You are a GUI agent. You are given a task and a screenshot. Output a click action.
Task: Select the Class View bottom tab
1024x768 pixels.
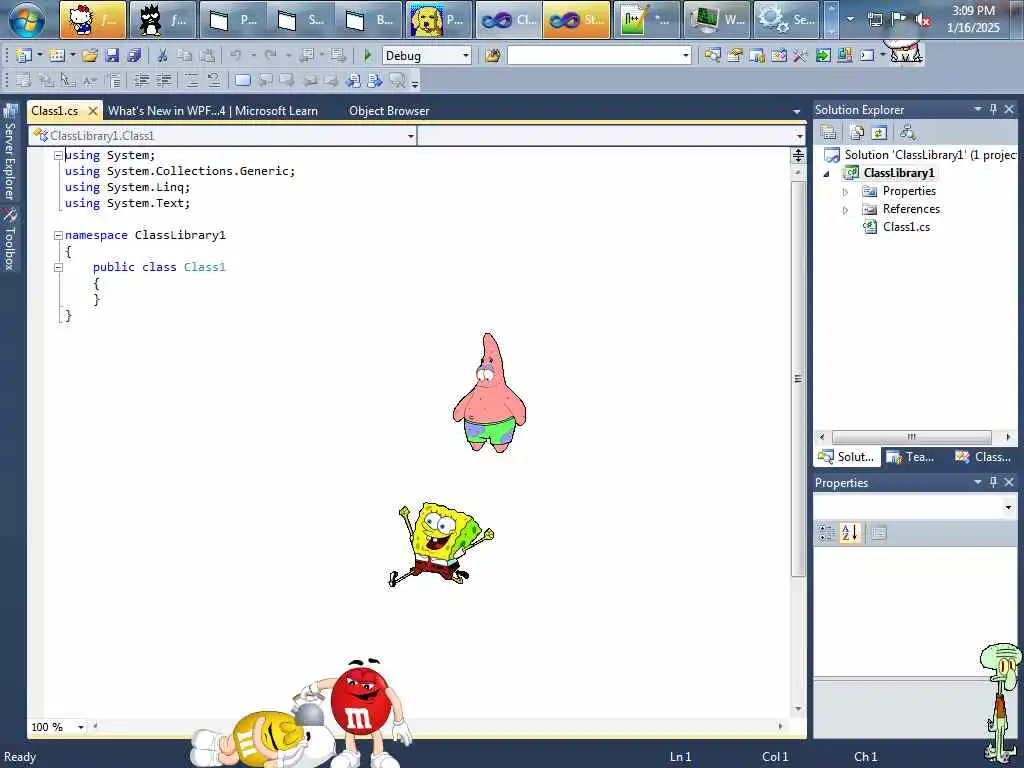[x=983, y=457]
